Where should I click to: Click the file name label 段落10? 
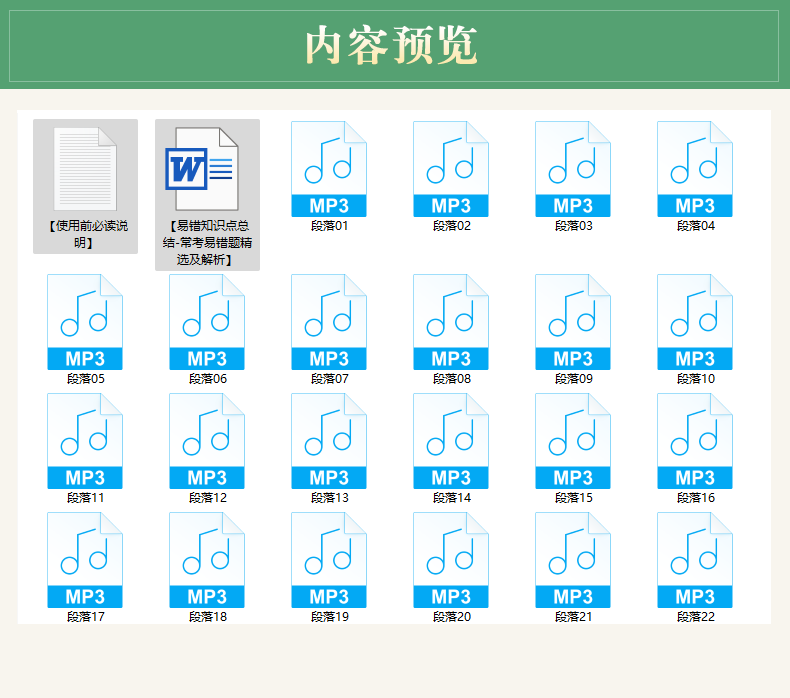[x=695, y=378]
